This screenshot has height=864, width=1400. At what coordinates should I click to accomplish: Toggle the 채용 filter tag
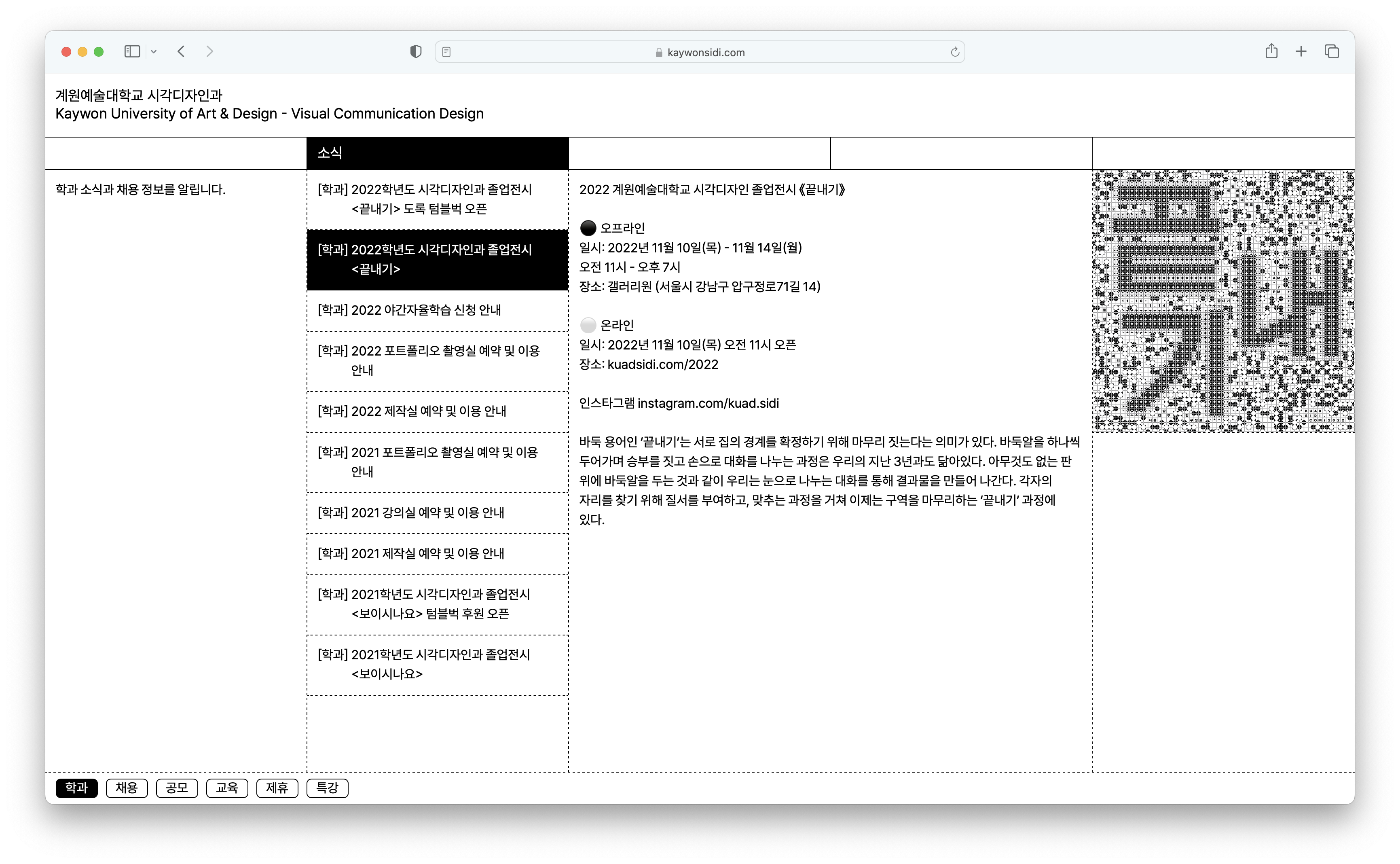[127, 788]
